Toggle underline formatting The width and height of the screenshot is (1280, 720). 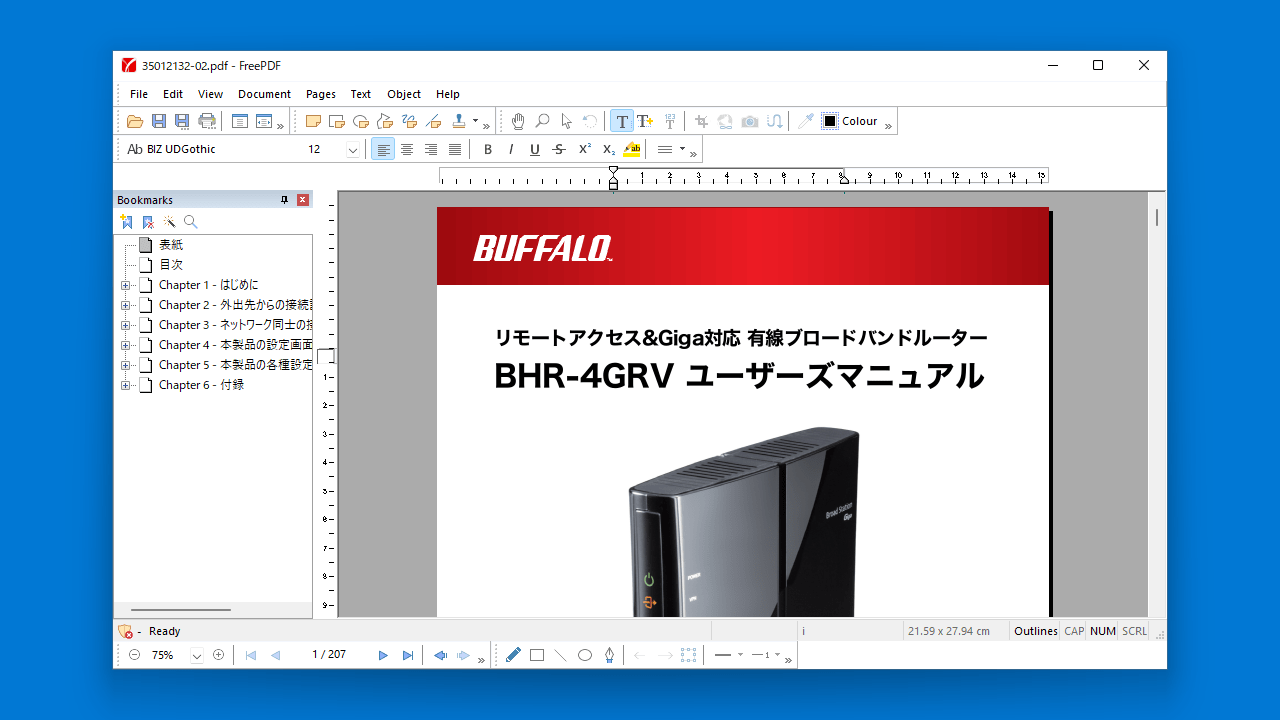tap(535, 149)
